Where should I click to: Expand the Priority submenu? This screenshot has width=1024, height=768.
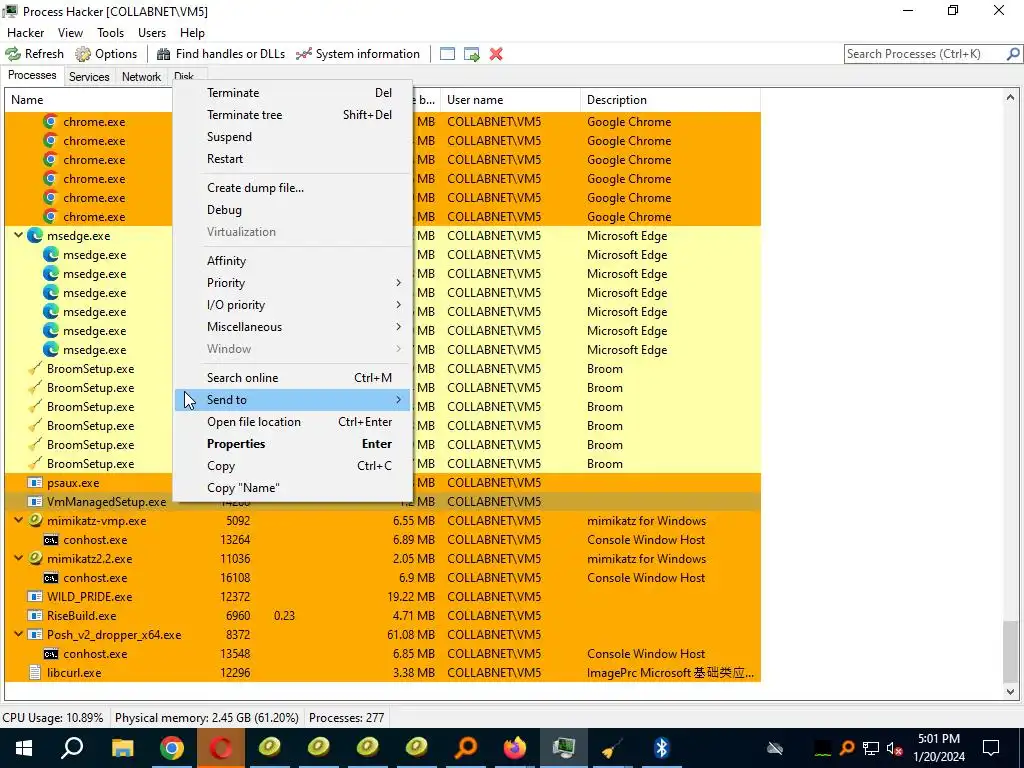click(x=293, y=283)
